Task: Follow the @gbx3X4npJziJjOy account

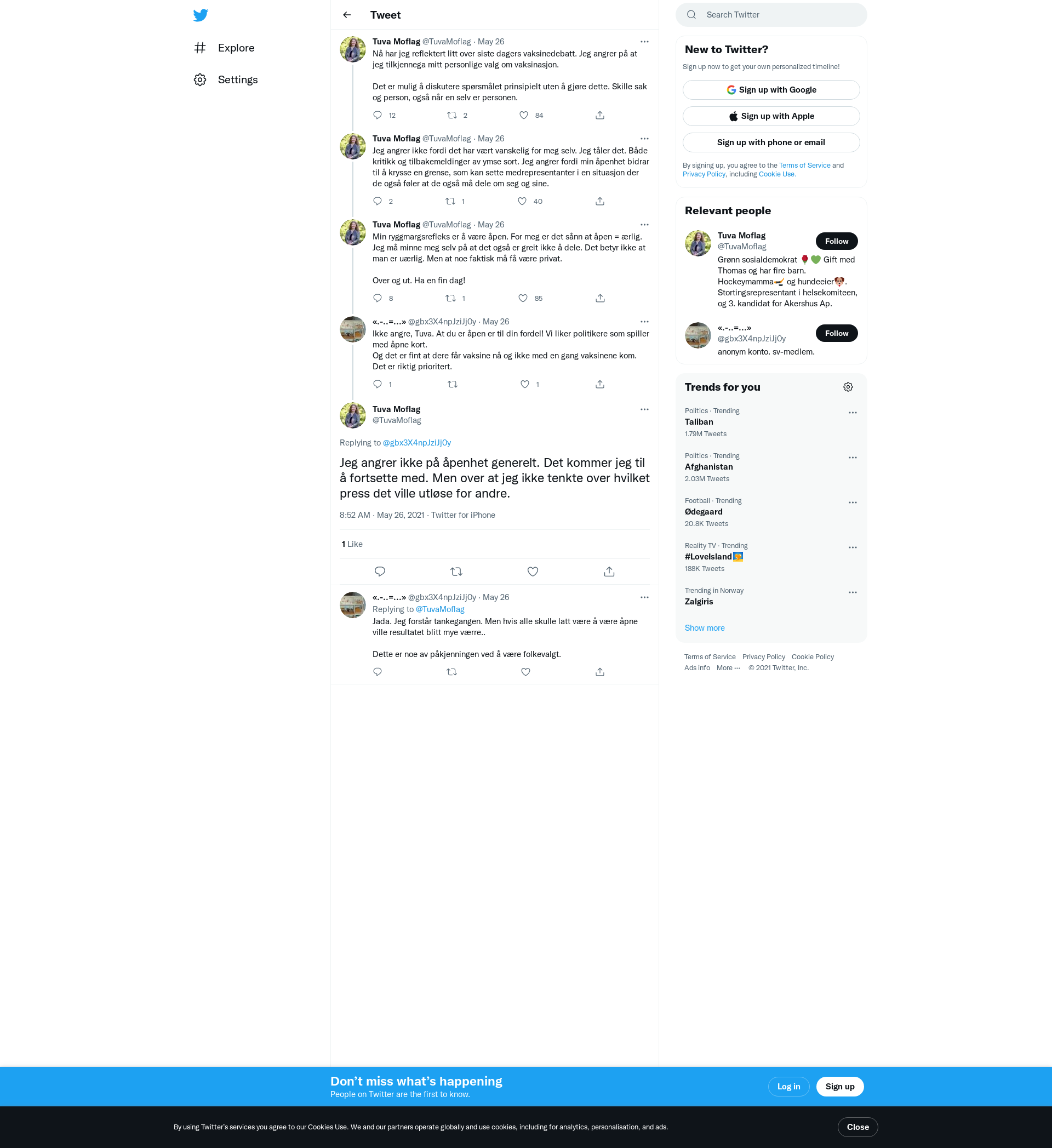Action: click(x=837, y=333)
